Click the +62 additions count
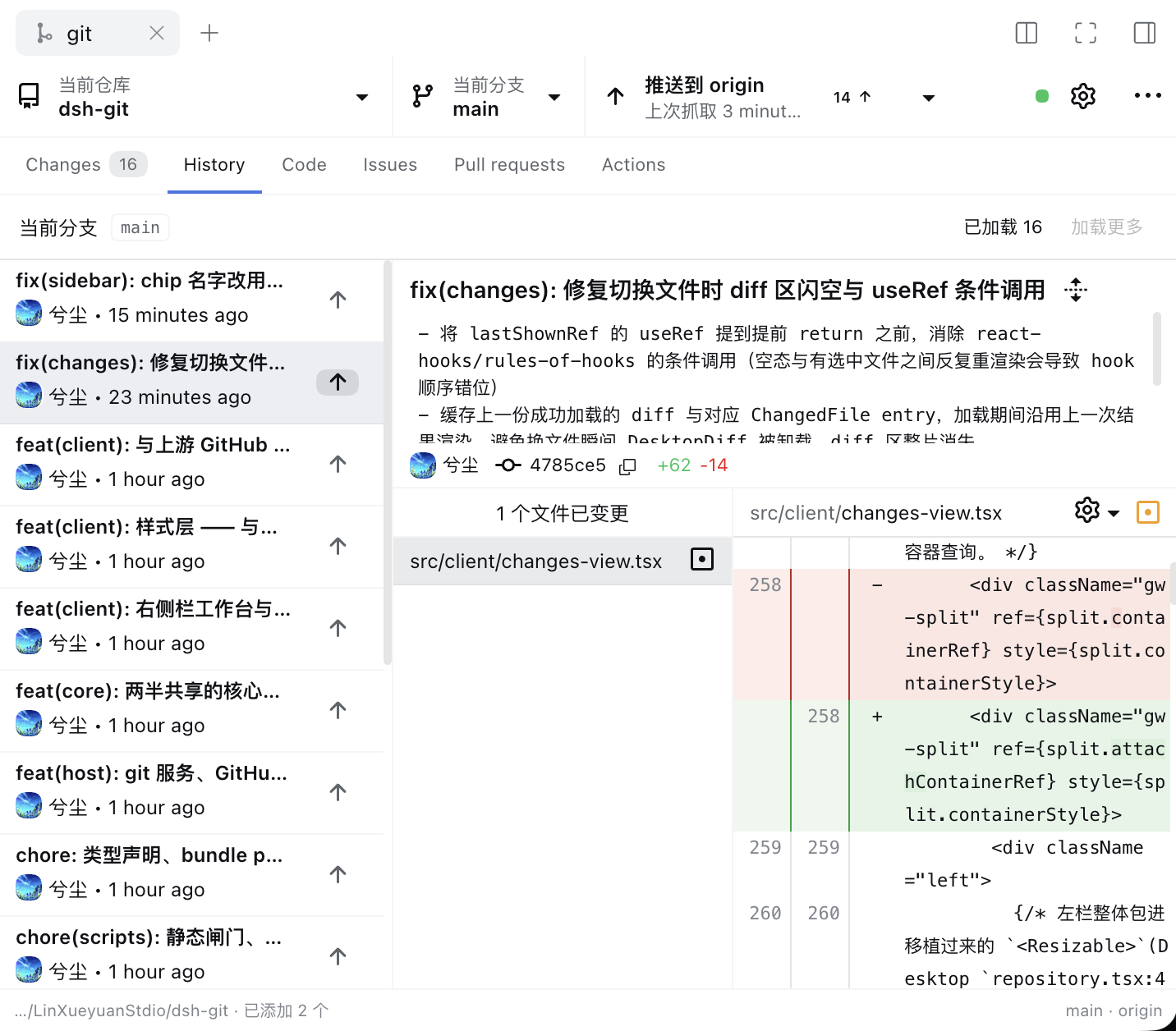The height and width of the screenshot is (1031, 1176). click(674, 465)
